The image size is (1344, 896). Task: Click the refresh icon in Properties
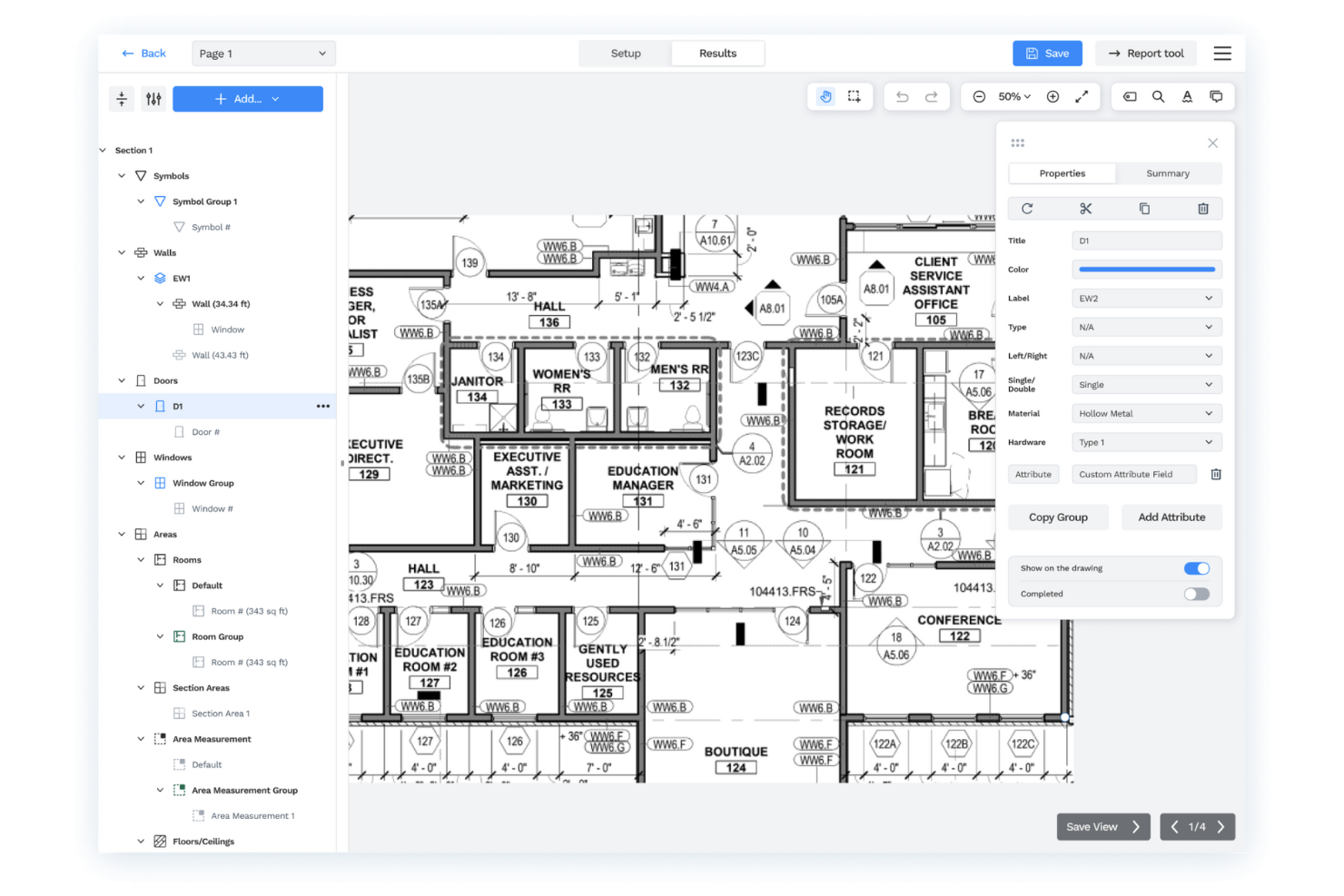click(1027, 209)
